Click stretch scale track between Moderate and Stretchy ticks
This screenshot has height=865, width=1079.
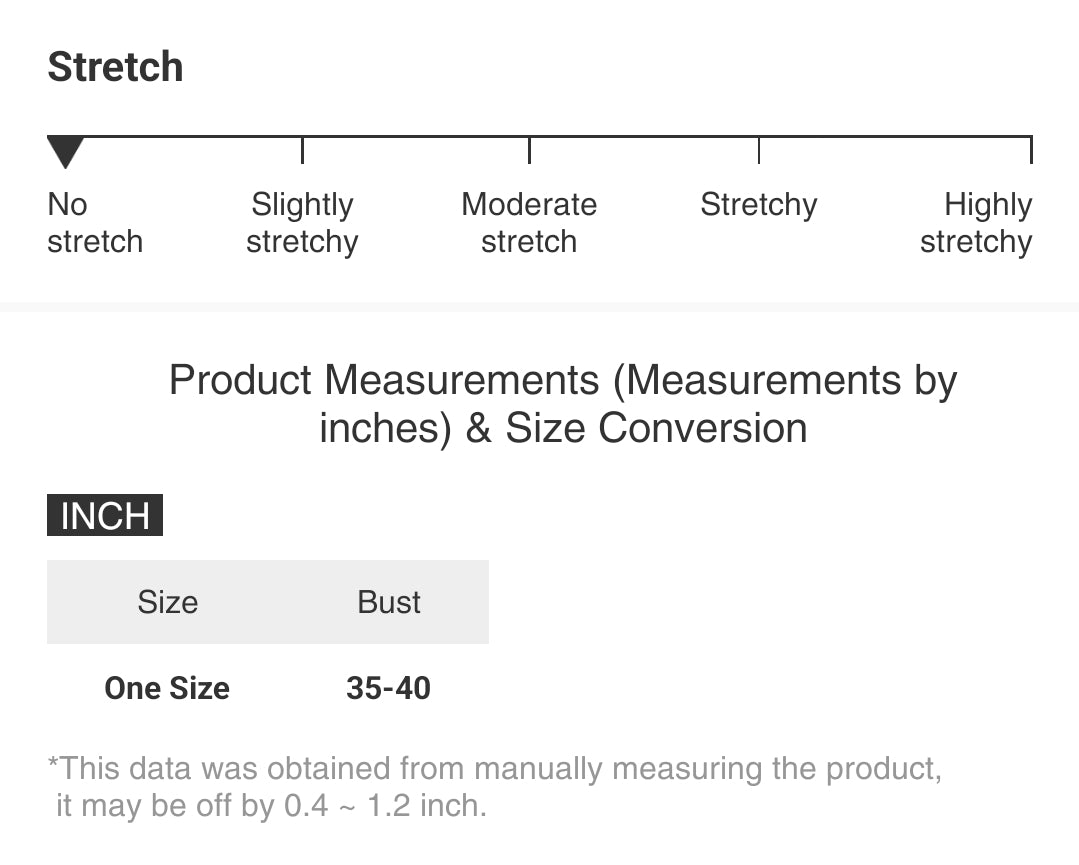click(x=644, y=137)
